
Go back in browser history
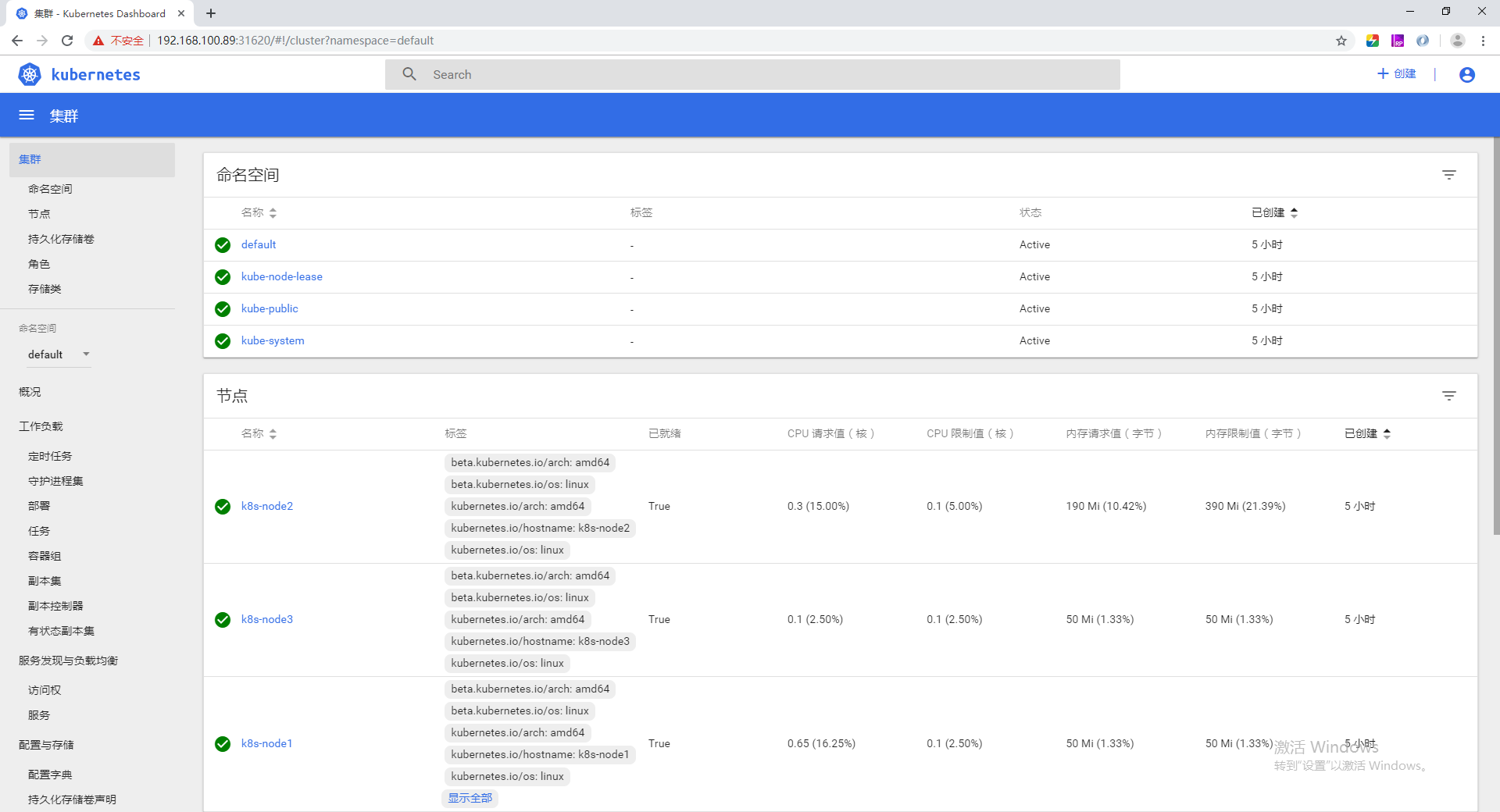17,41
